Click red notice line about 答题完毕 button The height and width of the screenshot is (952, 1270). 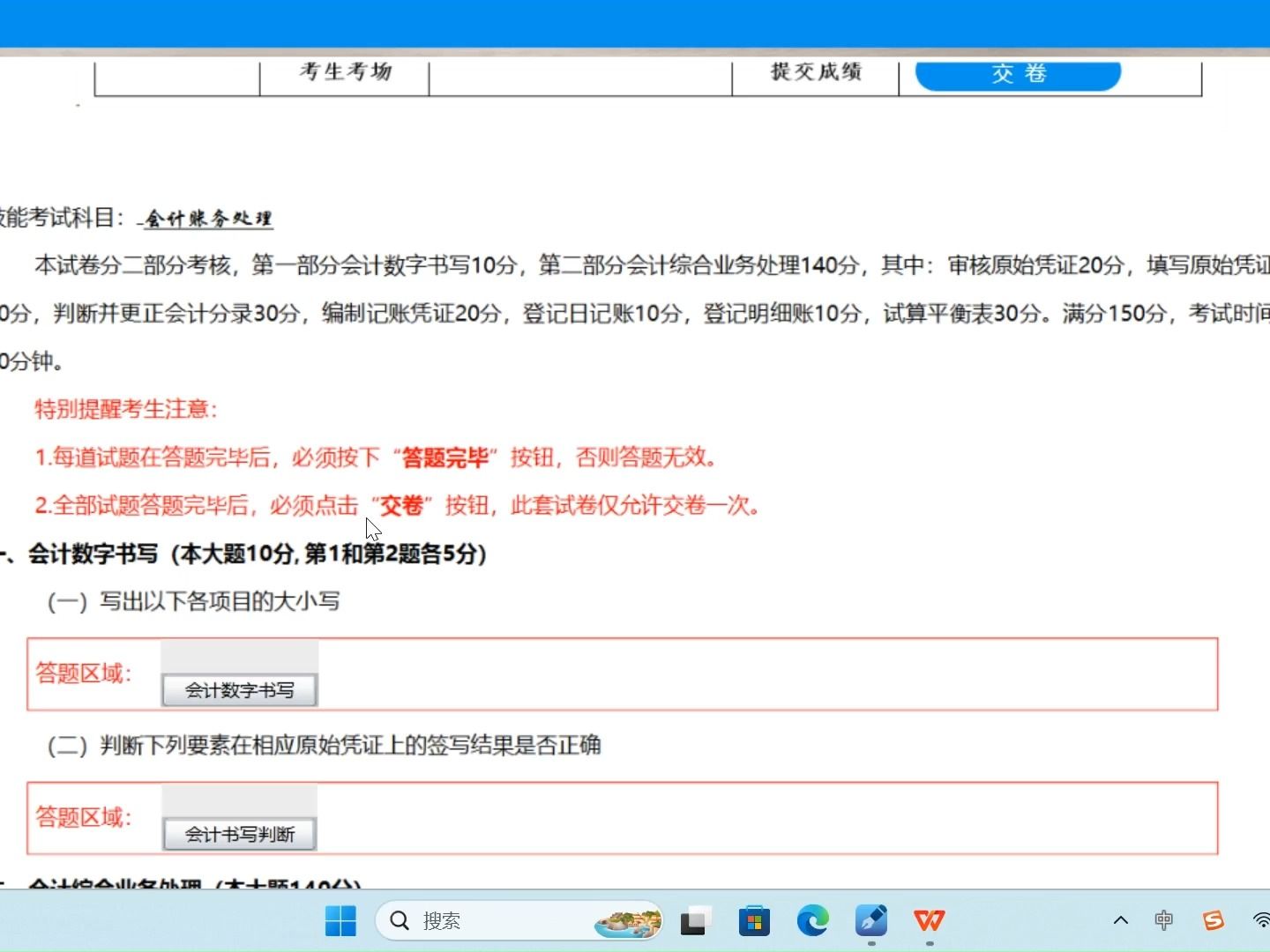pyautogui.click(x=377, y=457)
